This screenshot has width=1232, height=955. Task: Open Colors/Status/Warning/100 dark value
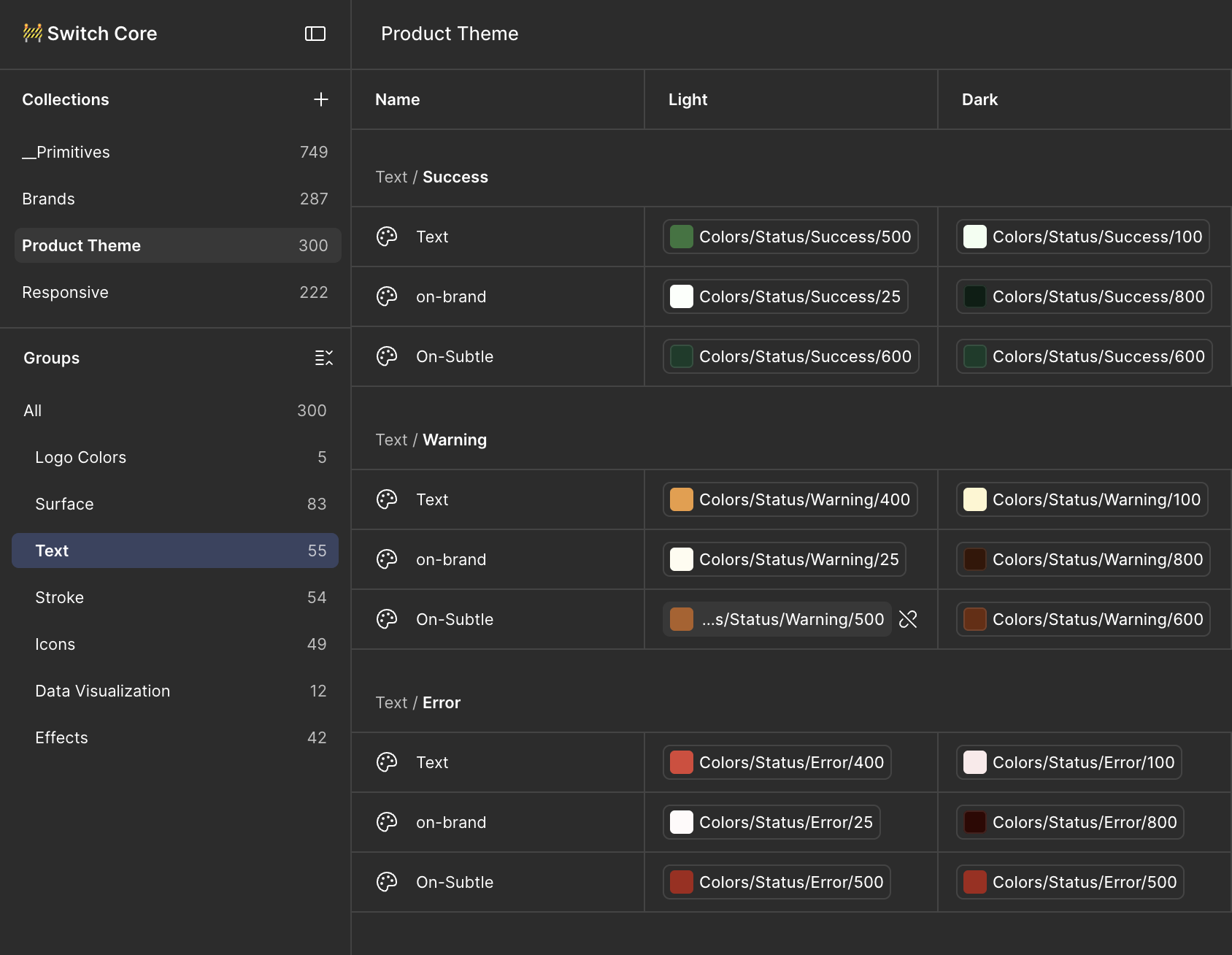pyautogui.click(x=1082, y=499)
